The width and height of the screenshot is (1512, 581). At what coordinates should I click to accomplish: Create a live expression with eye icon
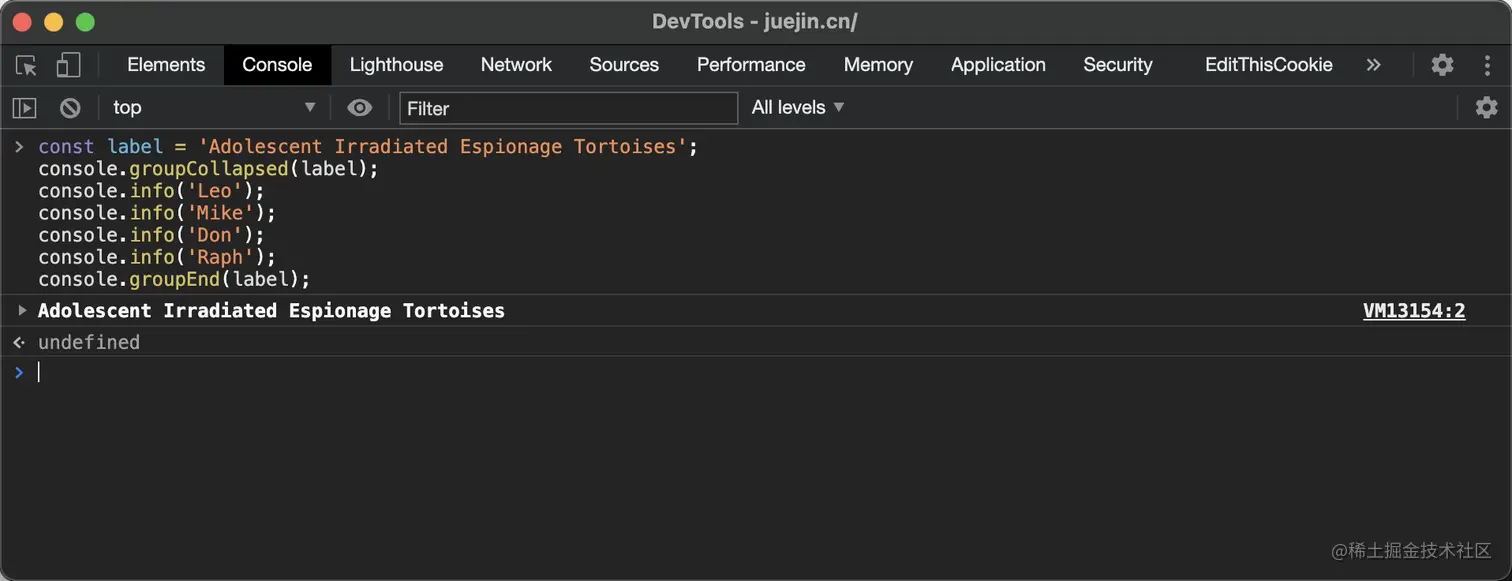[x=360, y=107]
